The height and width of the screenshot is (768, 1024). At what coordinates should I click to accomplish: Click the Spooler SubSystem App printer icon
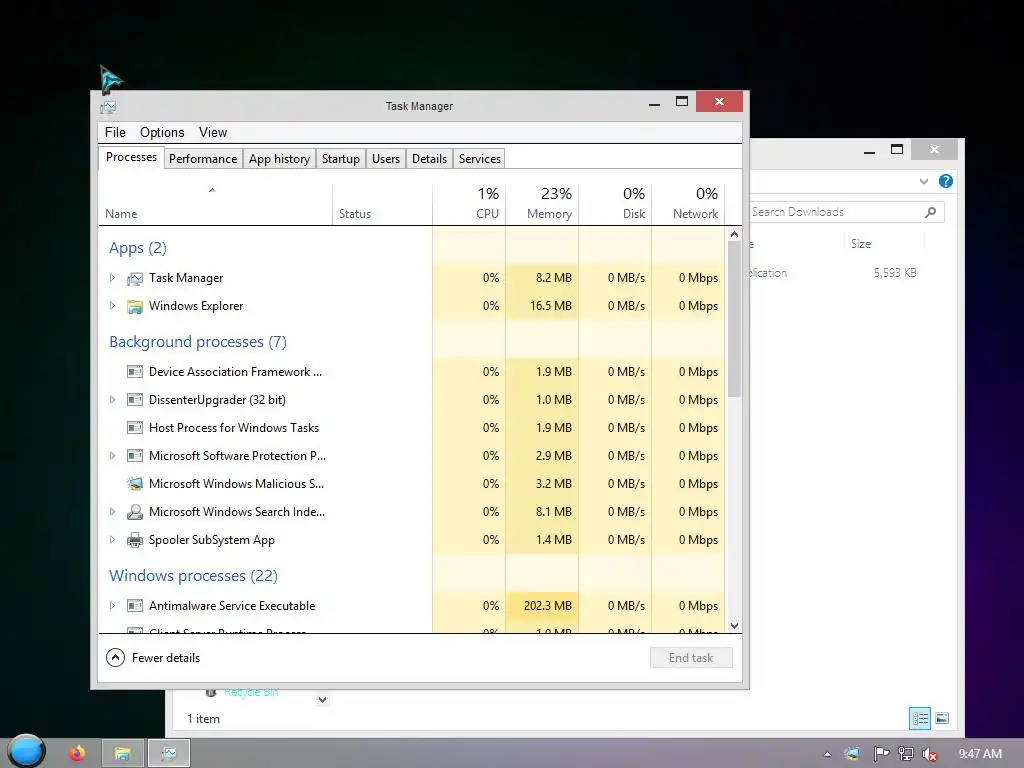point(135,540)
